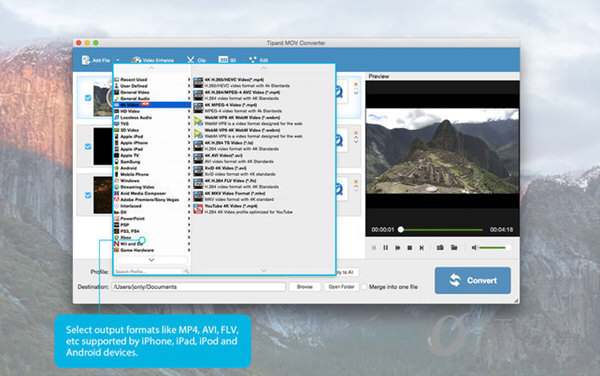Click the Android robot icon
Viewport: 600px width, 376px height.
point(117,168)
